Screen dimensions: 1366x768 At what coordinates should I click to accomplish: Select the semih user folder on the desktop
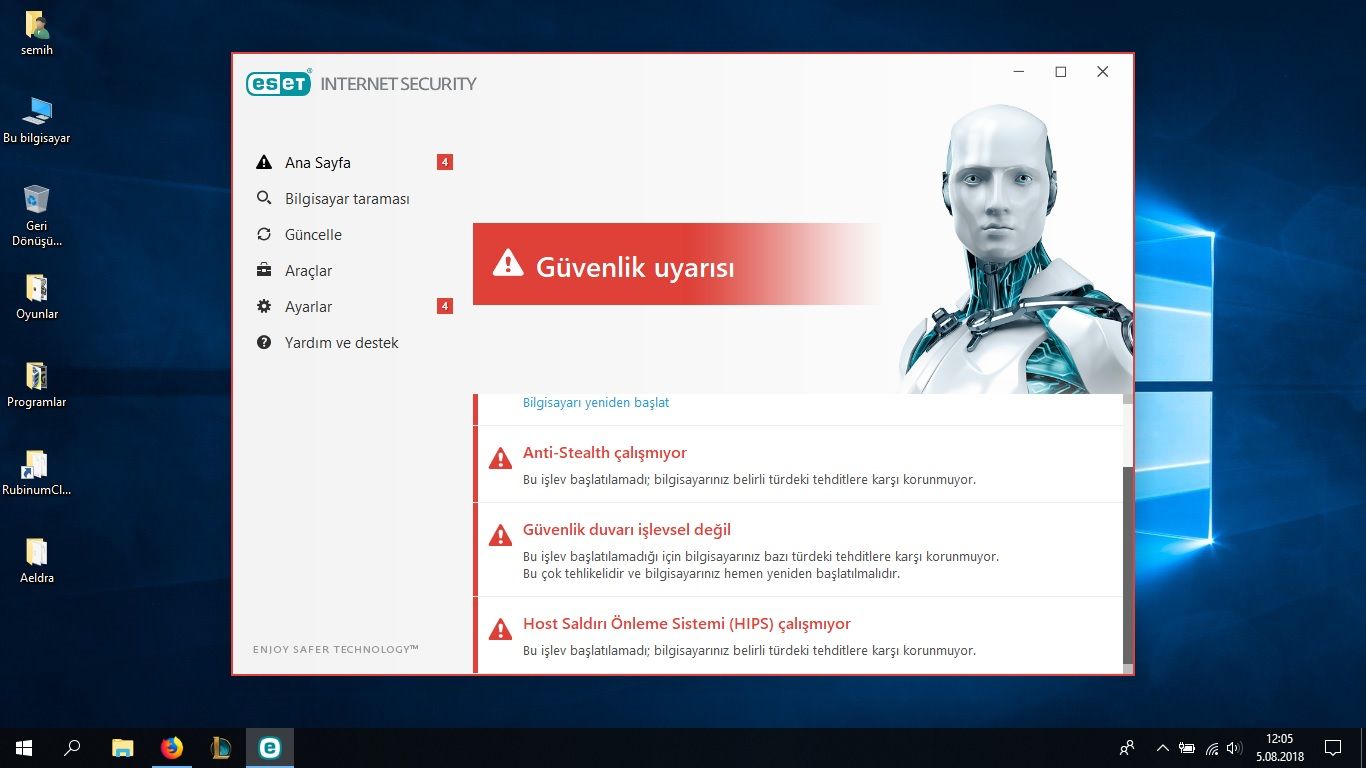click(37, 33)
